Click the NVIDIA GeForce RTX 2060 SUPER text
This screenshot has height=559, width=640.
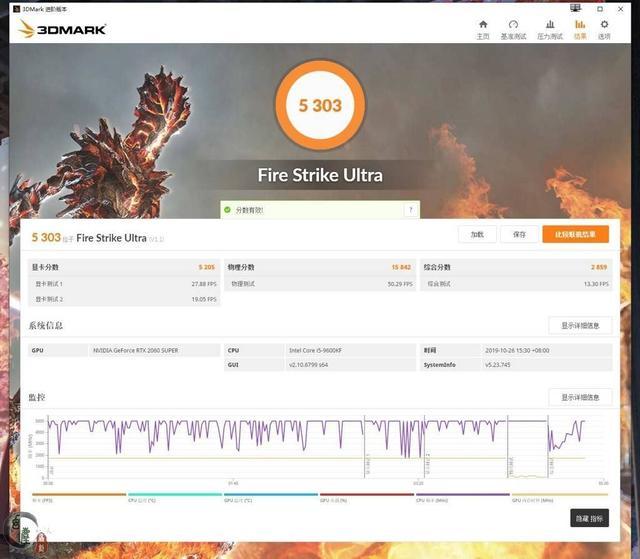tap(136, 350)
